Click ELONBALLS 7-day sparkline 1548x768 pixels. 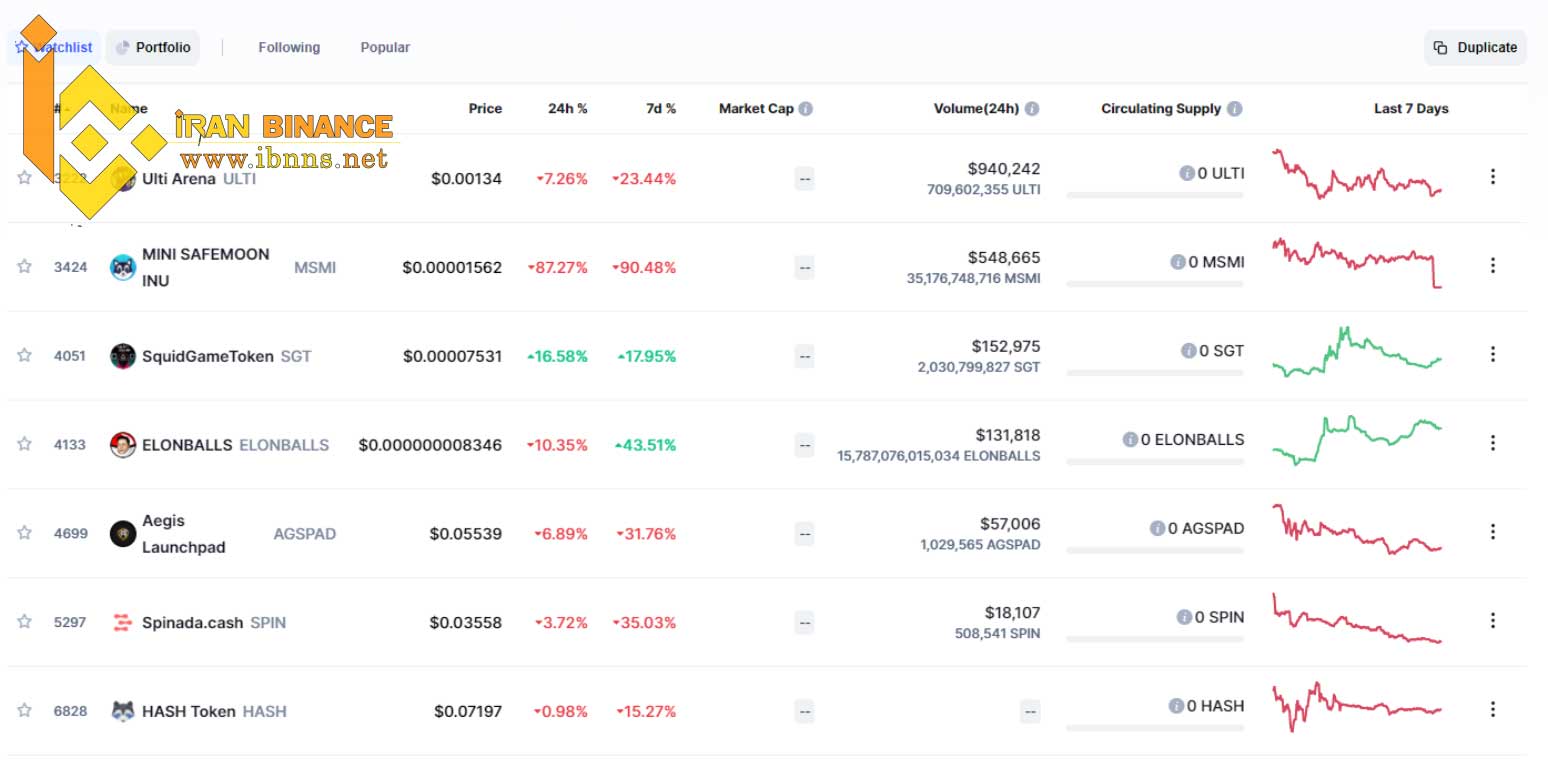(x=1357, y=440)
